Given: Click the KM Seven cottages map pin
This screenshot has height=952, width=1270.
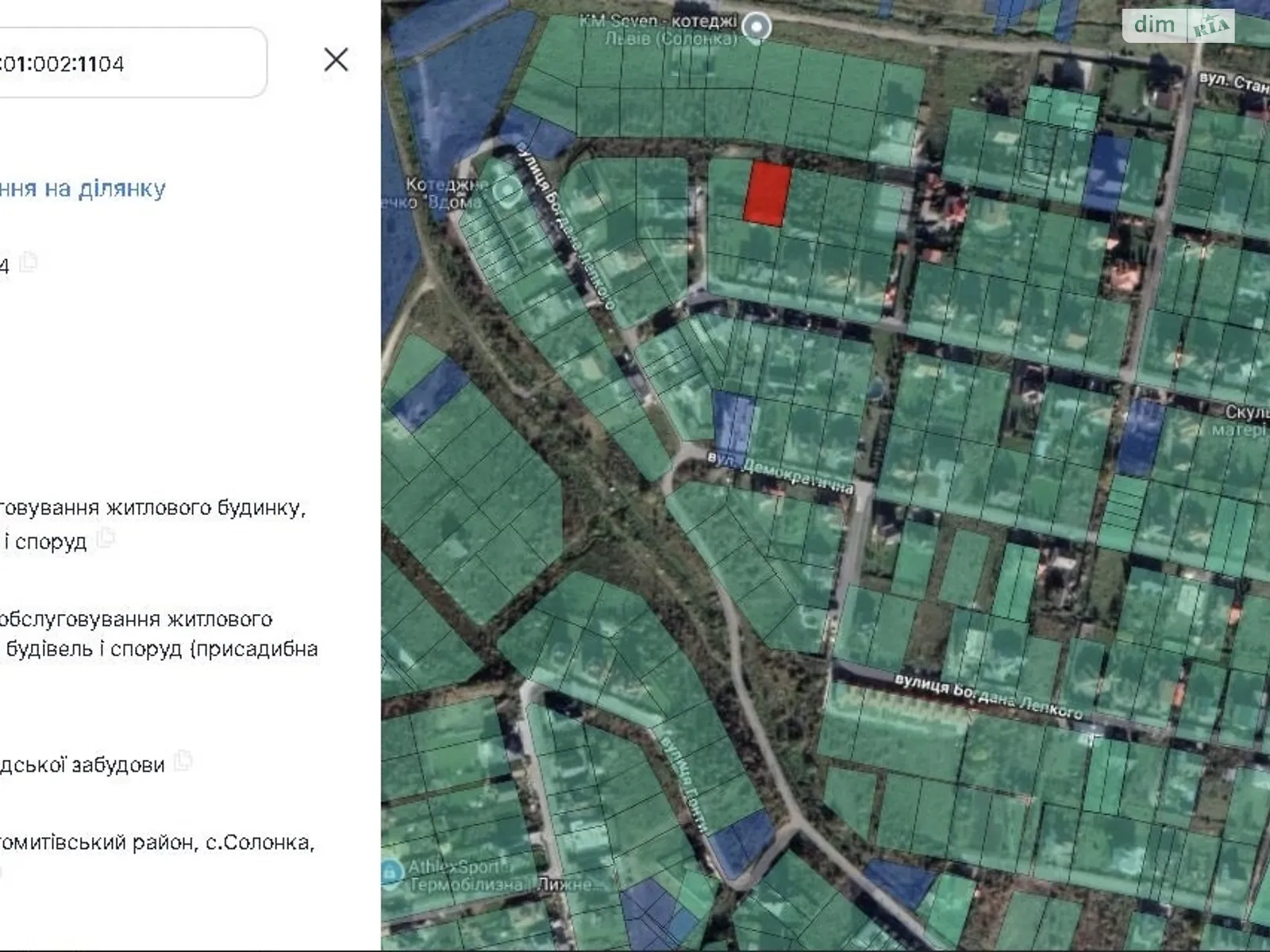Looking at the screenshot, I should pos(756,28).
